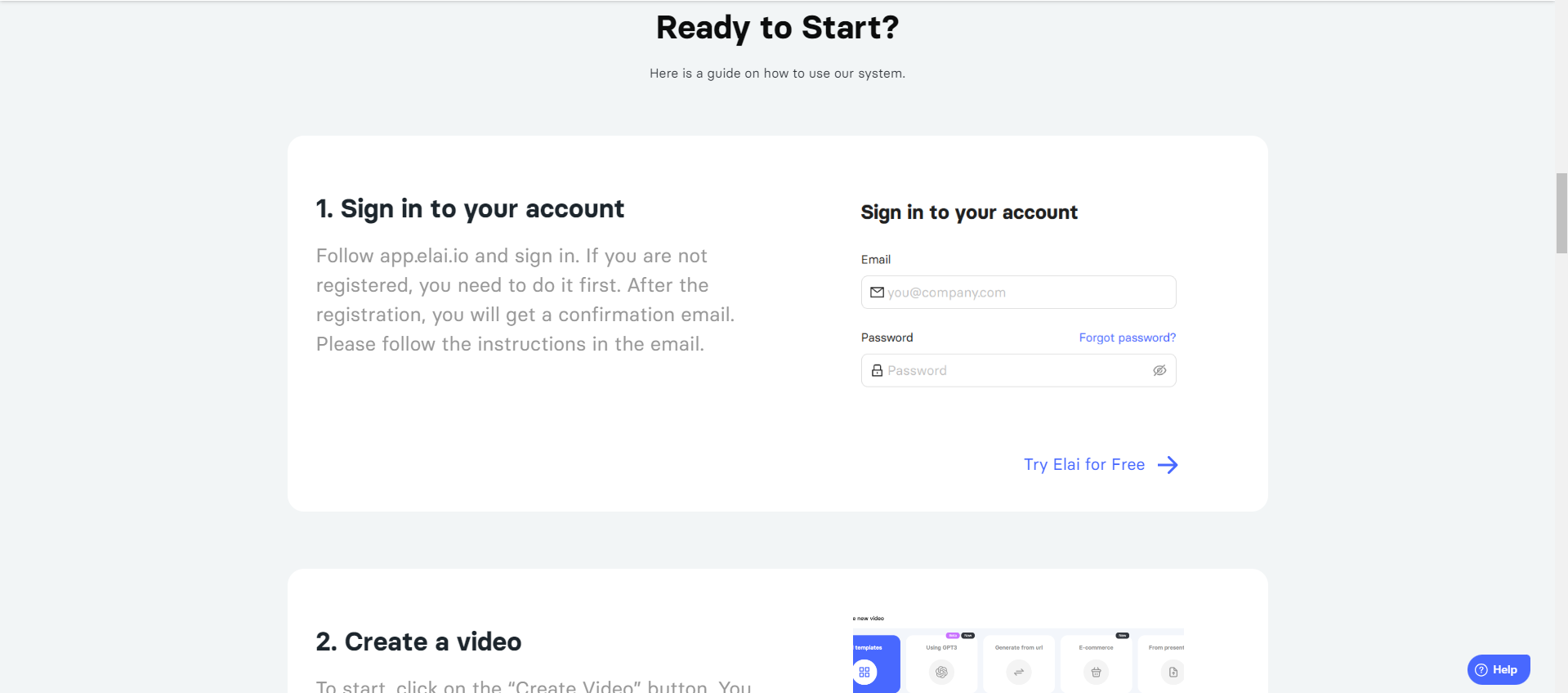Open the Help chat button
The width and height of the screenshot is (1568, 693).
(x=1499, y=670)
